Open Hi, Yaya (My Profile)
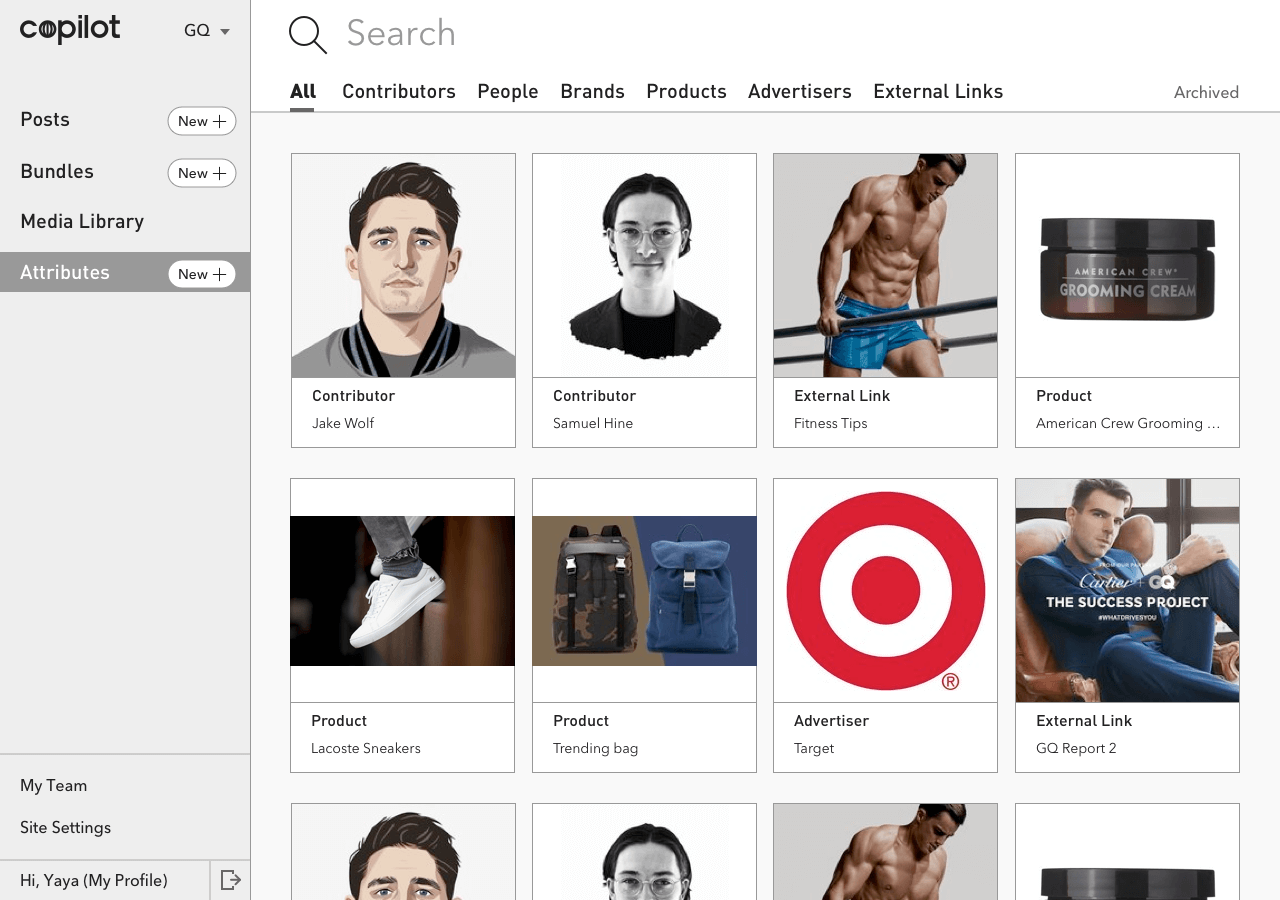 [x=94, y=881]
